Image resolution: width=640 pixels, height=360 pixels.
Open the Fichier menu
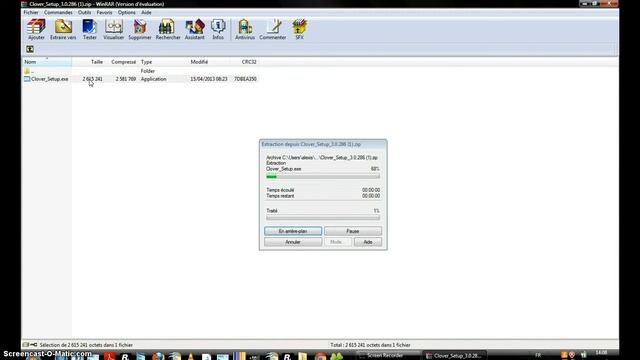(31, 13)
